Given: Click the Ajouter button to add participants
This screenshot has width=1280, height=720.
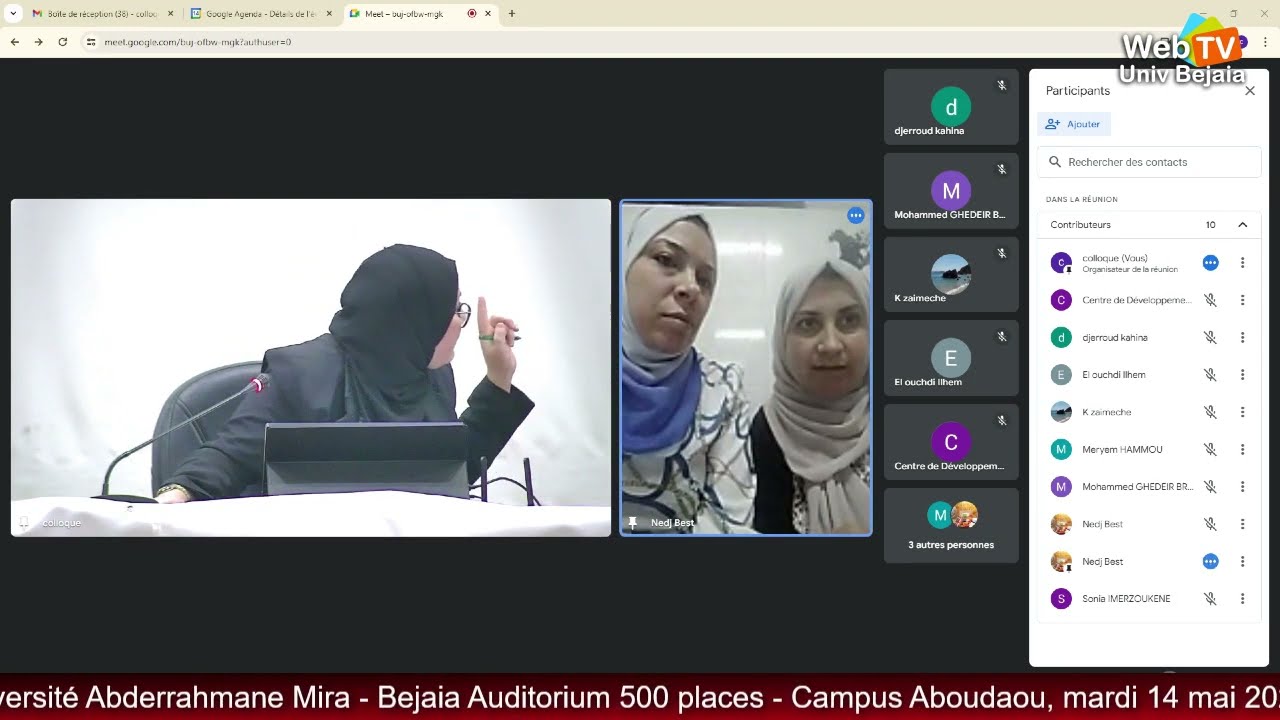Looking at the screenshot, I should click(1074, 123).
